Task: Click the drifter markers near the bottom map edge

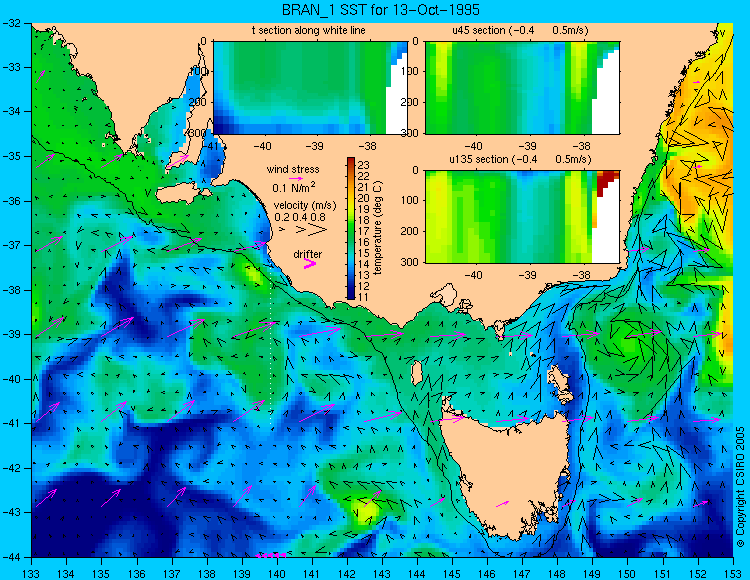Action: [x=272, y=555]
